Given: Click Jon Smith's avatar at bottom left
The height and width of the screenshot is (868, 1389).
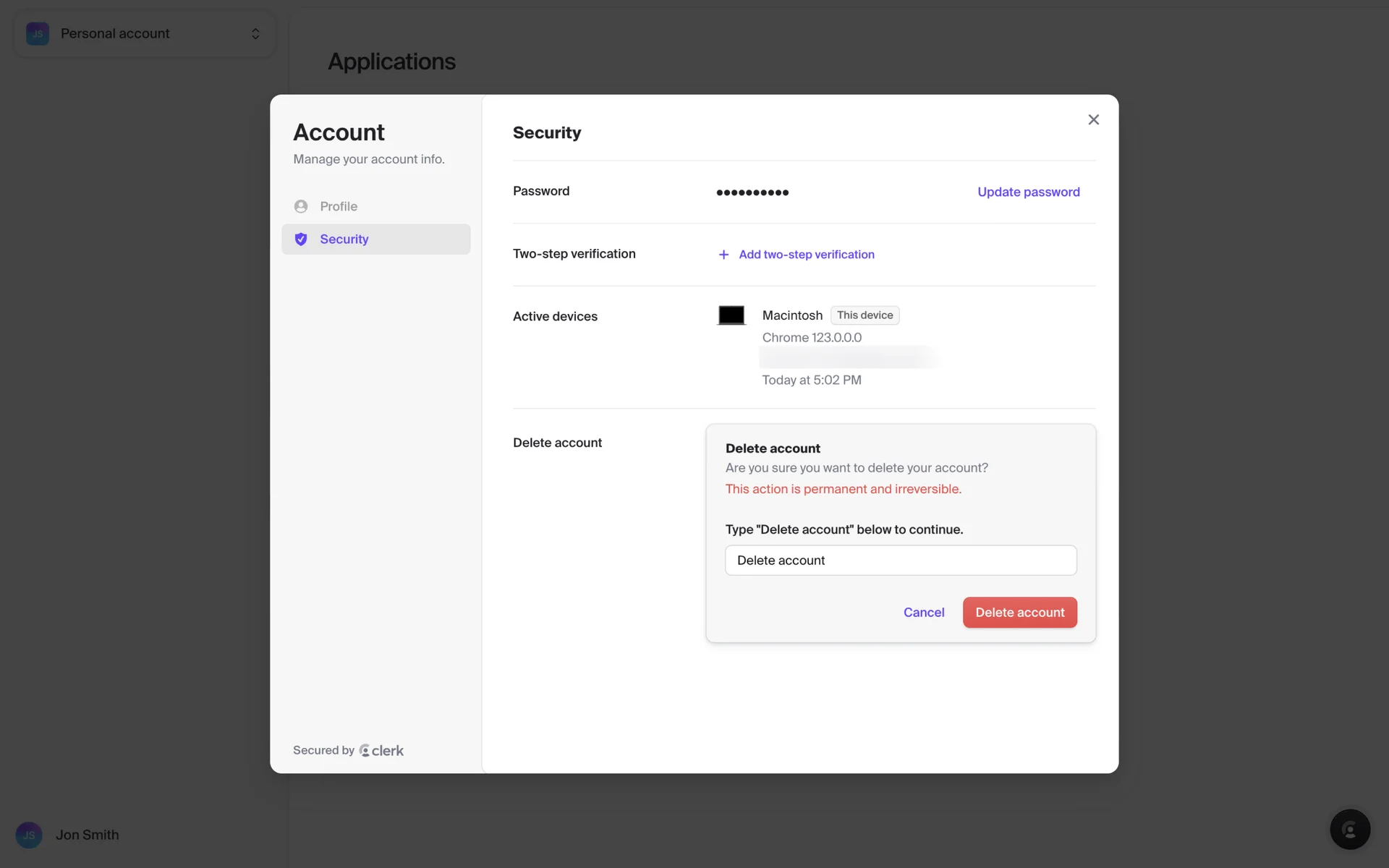Looking at the screenshot, I should 29,835.
